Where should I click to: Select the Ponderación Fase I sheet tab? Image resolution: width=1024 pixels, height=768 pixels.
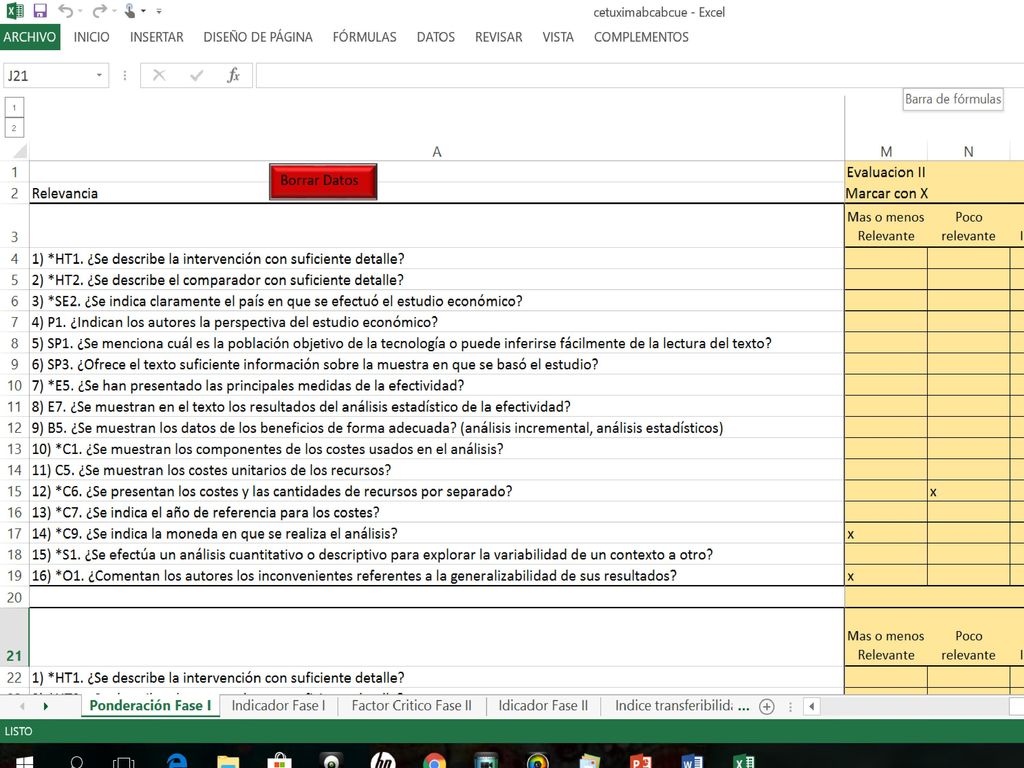tap(150, 706)
